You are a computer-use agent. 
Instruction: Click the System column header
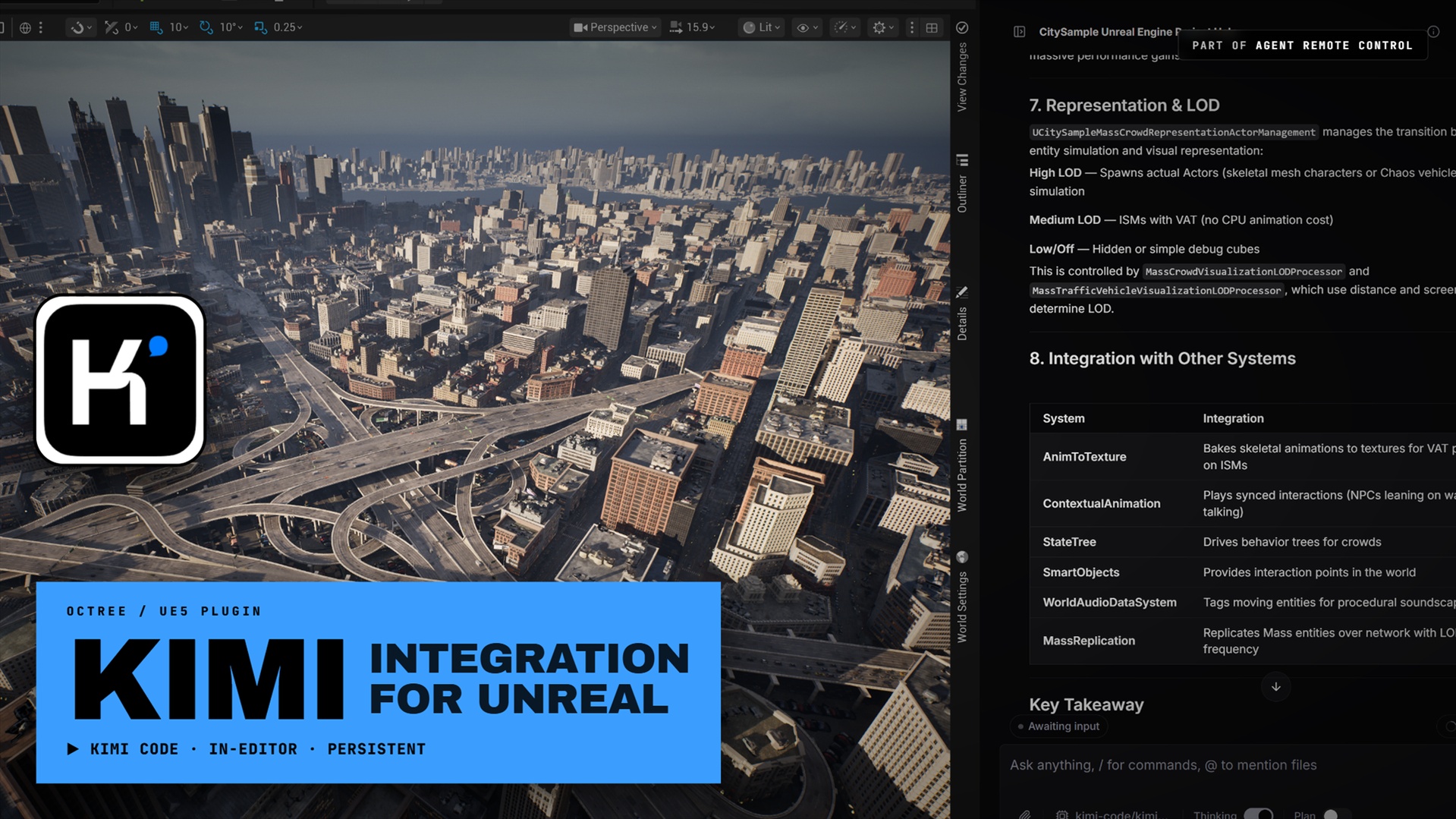click(x=1063, y=418)
